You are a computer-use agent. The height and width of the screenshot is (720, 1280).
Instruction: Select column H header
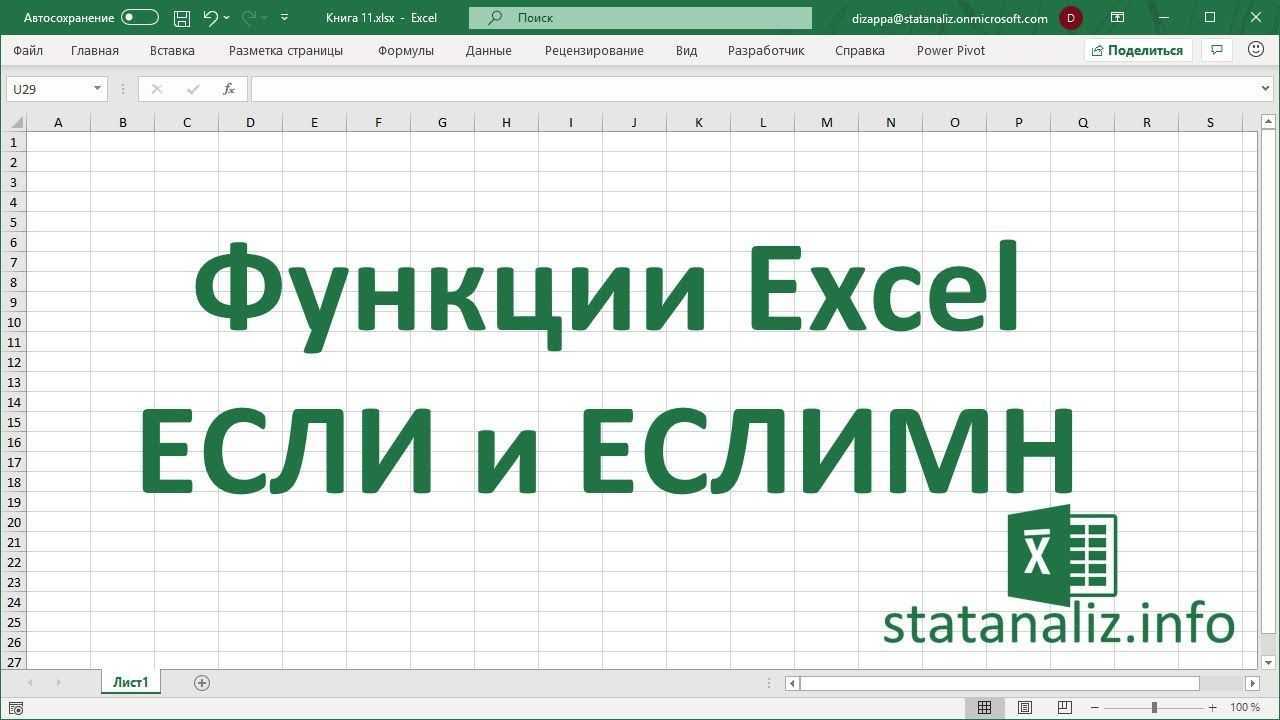click(506, 122)
